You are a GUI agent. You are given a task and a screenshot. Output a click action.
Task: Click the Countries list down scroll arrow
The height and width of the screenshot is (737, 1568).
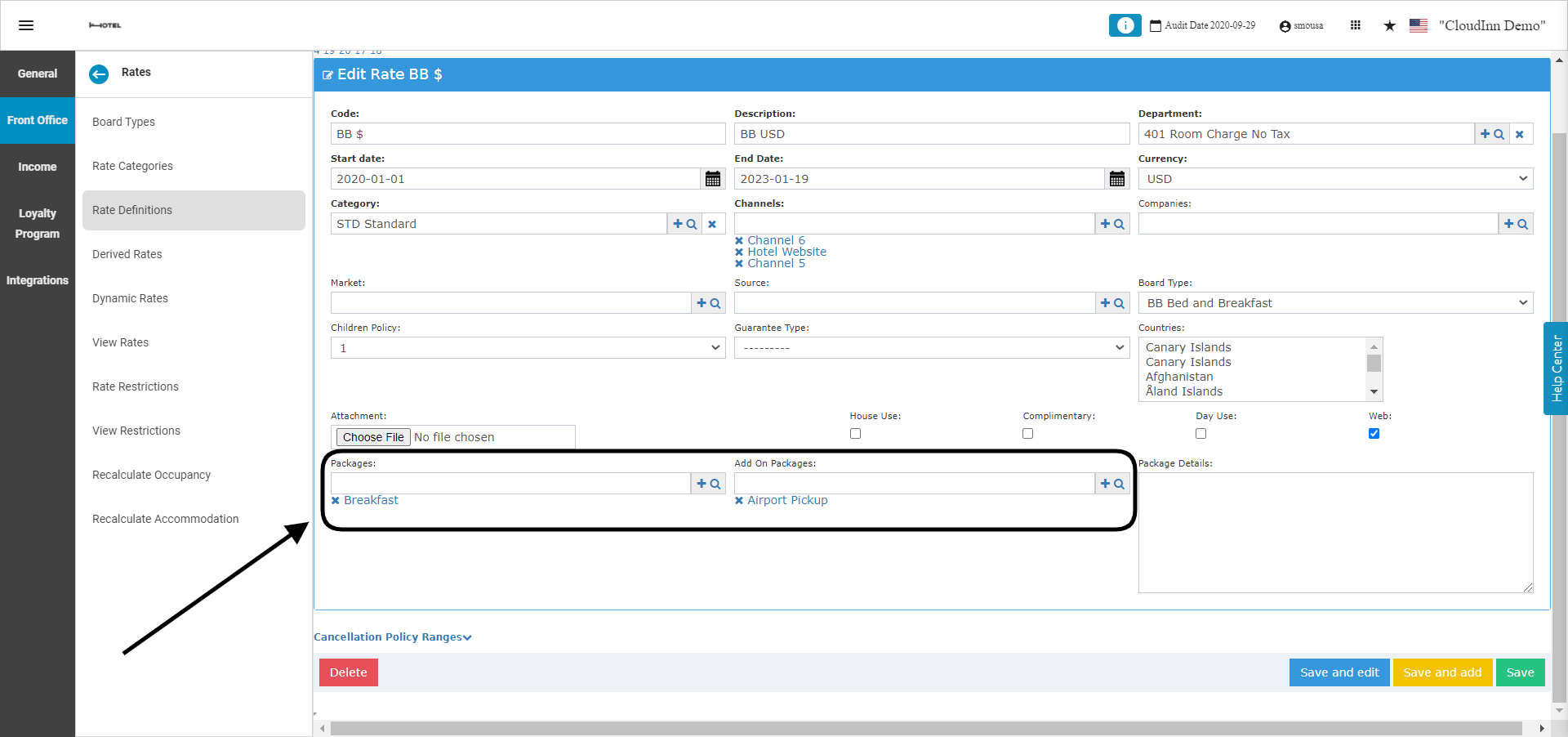pos(1374,392)
